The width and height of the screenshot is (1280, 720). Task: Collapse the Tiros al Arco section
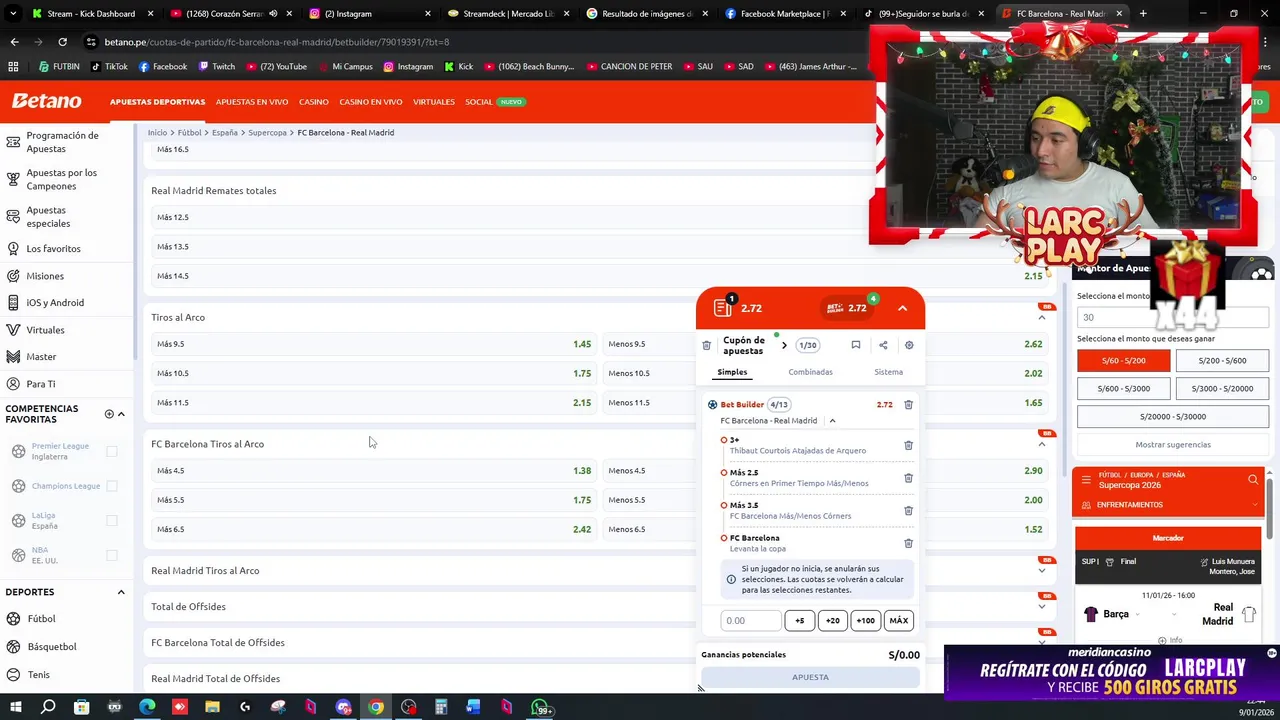(x=1042, y=318)
